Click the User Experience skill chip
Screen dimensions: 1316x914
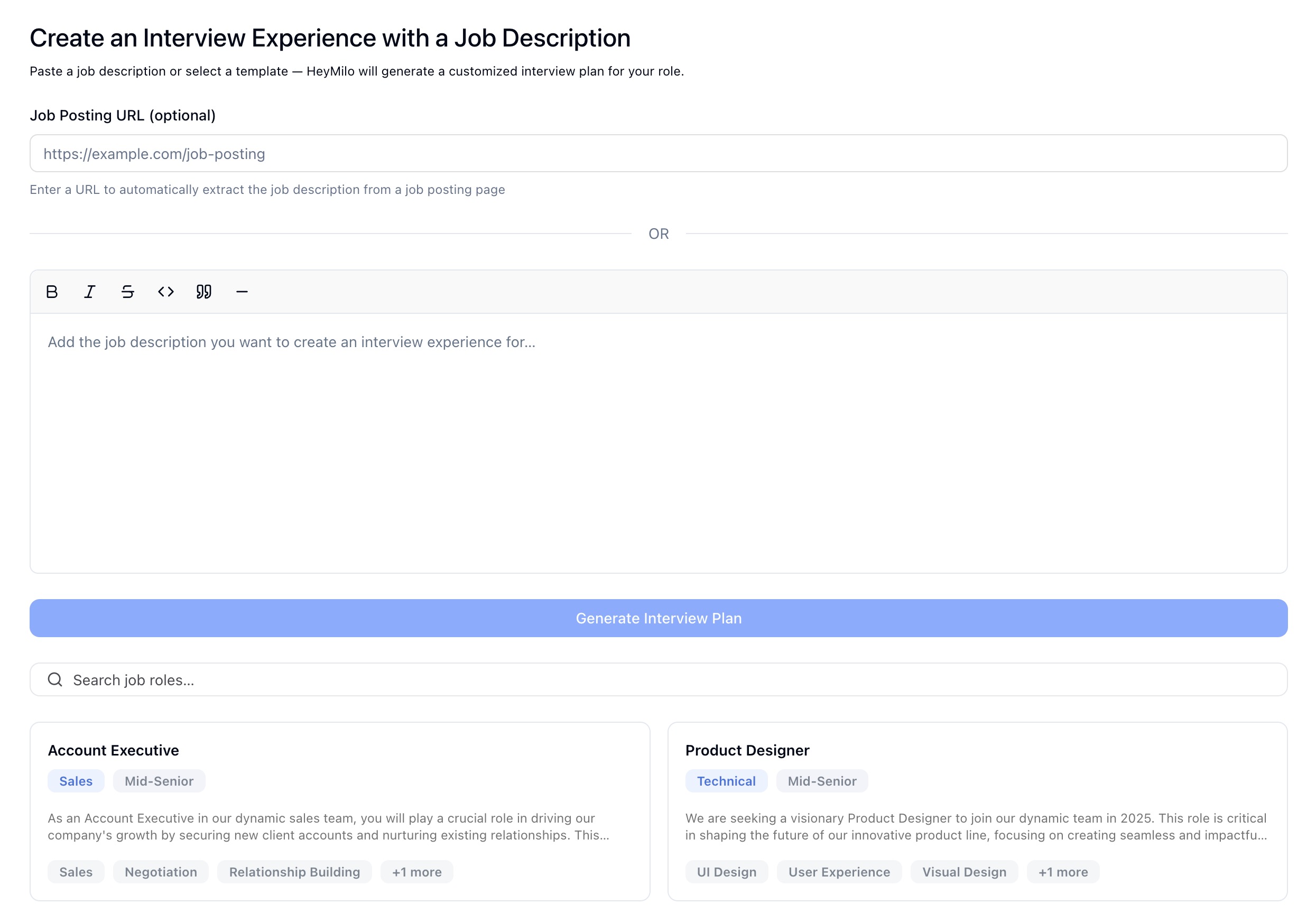tap(838, 872)
